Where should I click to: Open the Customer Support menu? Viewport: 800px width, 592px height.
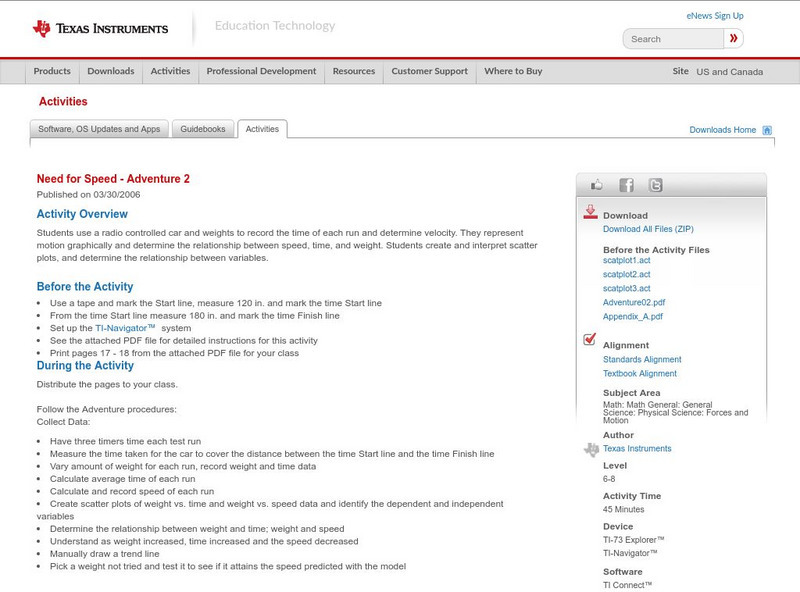click(x=430, y=71)
